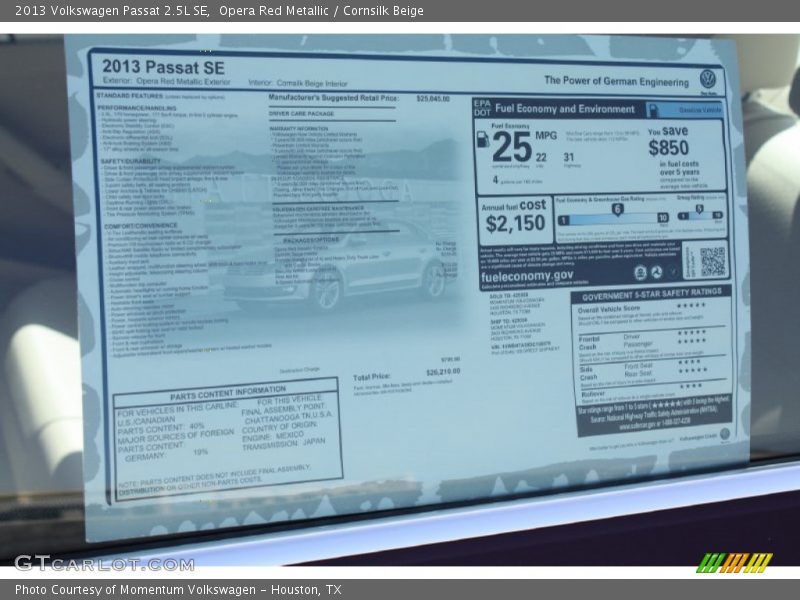Click the fuel pump icon beside 25 MPG
This screenshot has width=800, height=600.
[483, 141]
